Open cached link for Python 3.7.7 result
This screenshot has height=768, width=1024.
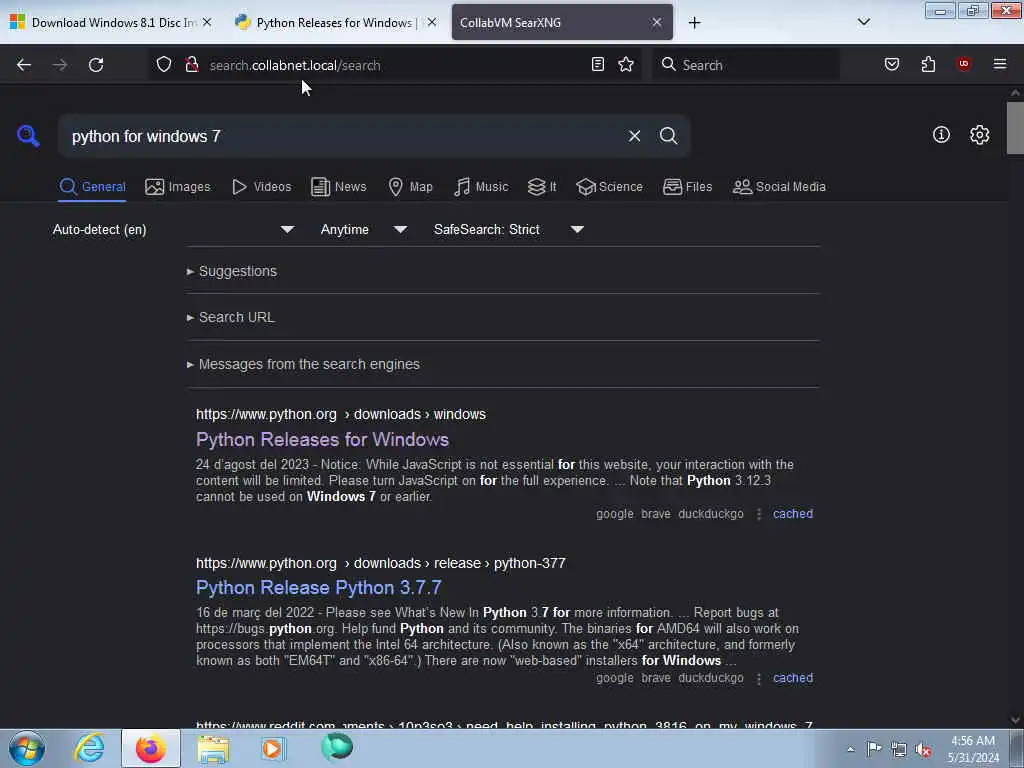click(x=793, y=678)
